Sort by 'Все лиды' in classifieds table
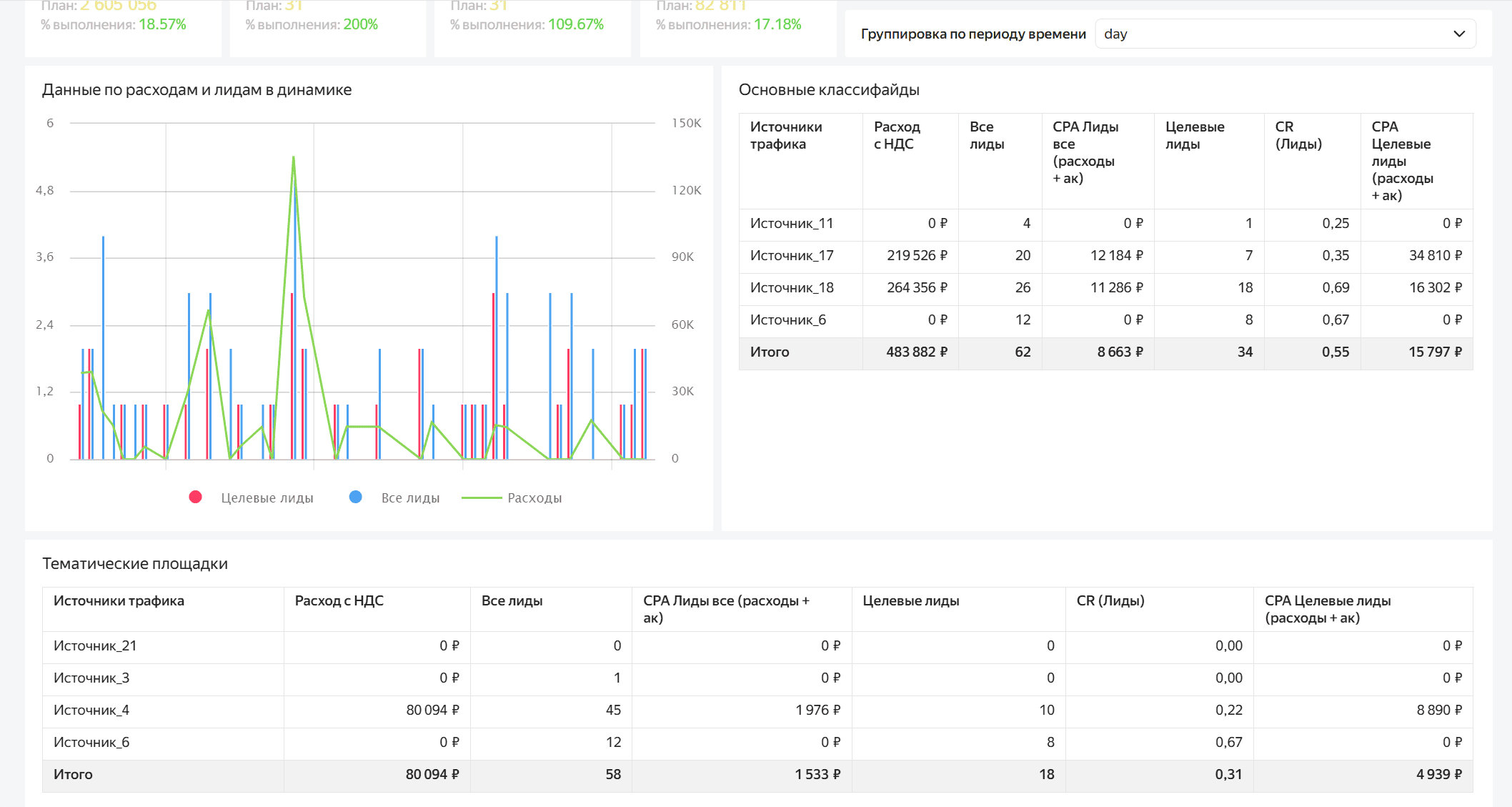This screenshot has height=807, width=1512. point(986,135)
